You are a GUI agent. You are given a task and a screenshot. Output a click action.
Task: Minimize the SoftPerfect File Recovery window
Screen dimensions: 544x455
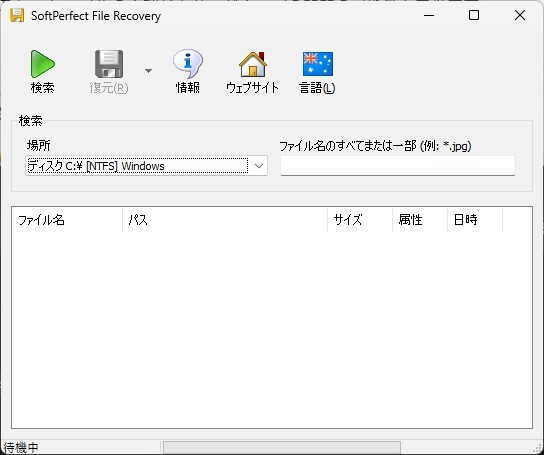429,15
